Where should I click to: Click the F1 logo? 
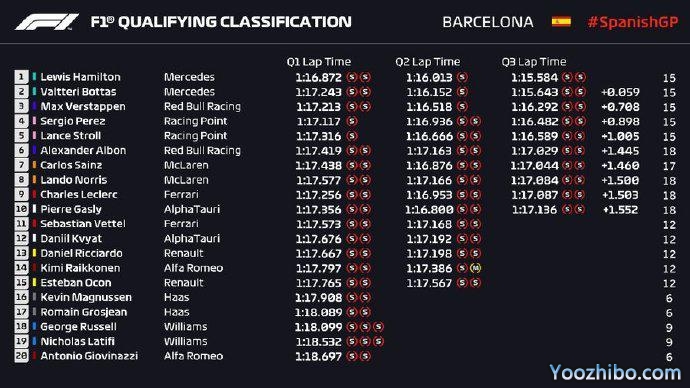click(47, 22)
